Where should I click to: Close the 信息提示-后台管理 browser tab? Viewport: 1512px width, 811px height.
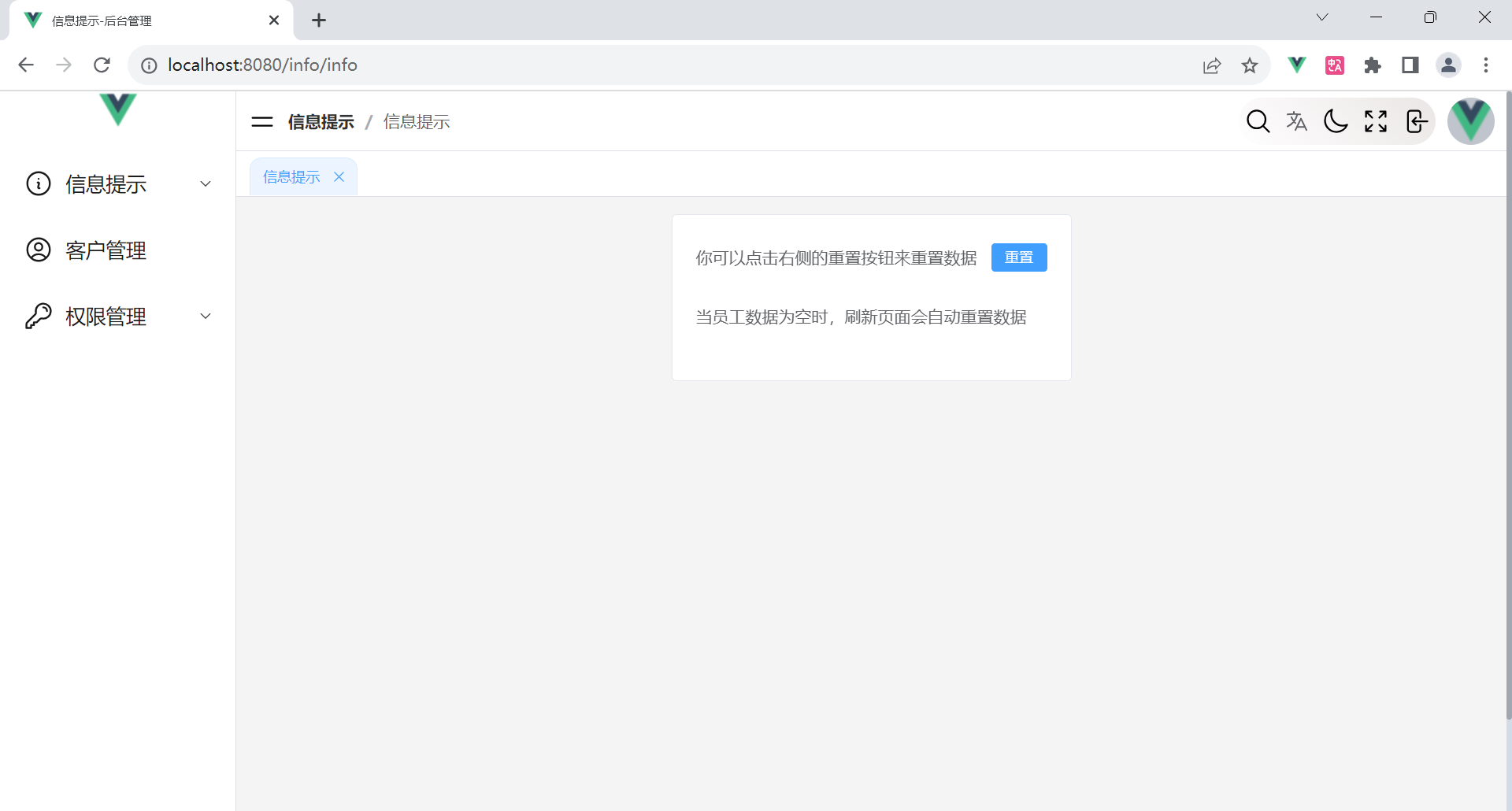click(274, 20)
